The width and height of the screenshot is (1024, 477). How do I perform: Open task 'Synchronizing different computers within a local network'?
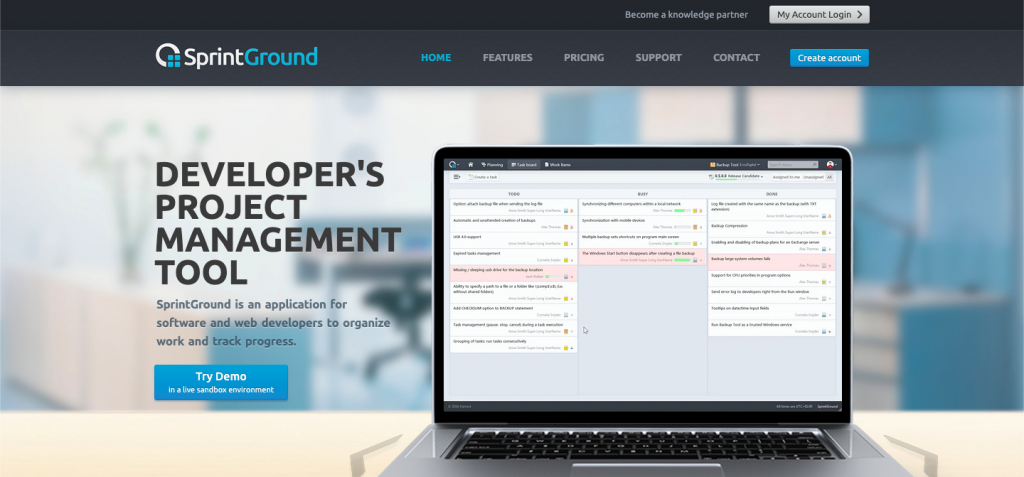click(x=643, y=207)
